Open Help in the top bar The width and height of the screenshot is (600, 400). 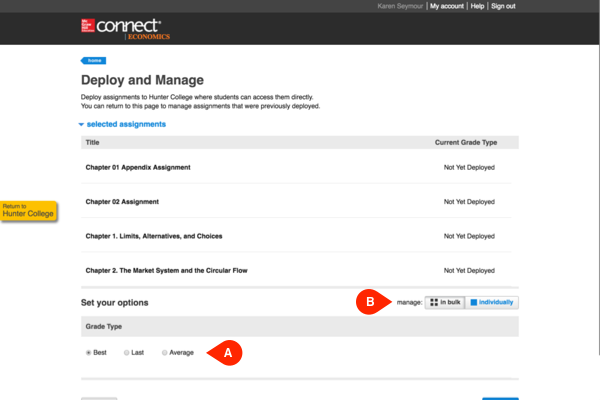(477, 6)
